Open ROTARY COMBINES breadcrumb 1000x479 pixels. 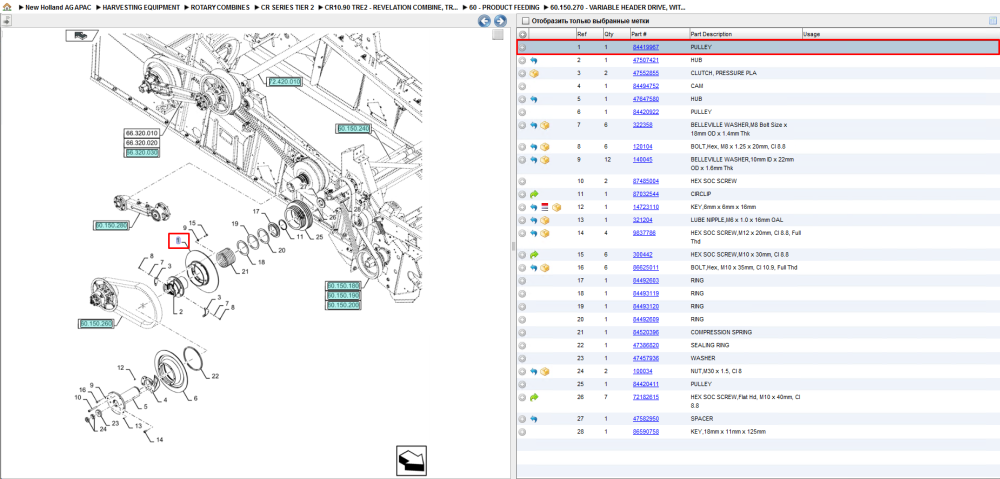tap(220, 7)
